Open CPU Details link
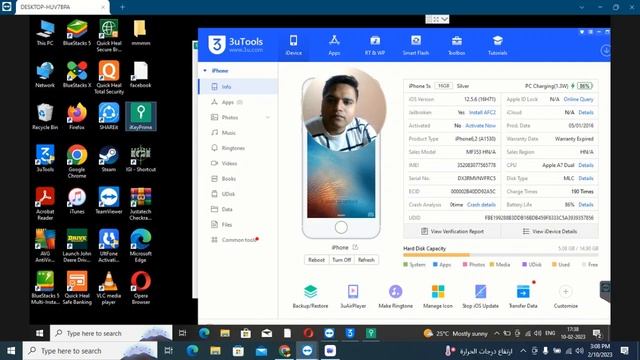The width and height of the screenshot is (640, 360). pos(586,165)
